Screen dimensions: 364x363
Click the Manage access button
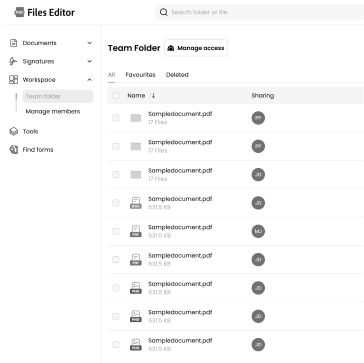(196, 48)
